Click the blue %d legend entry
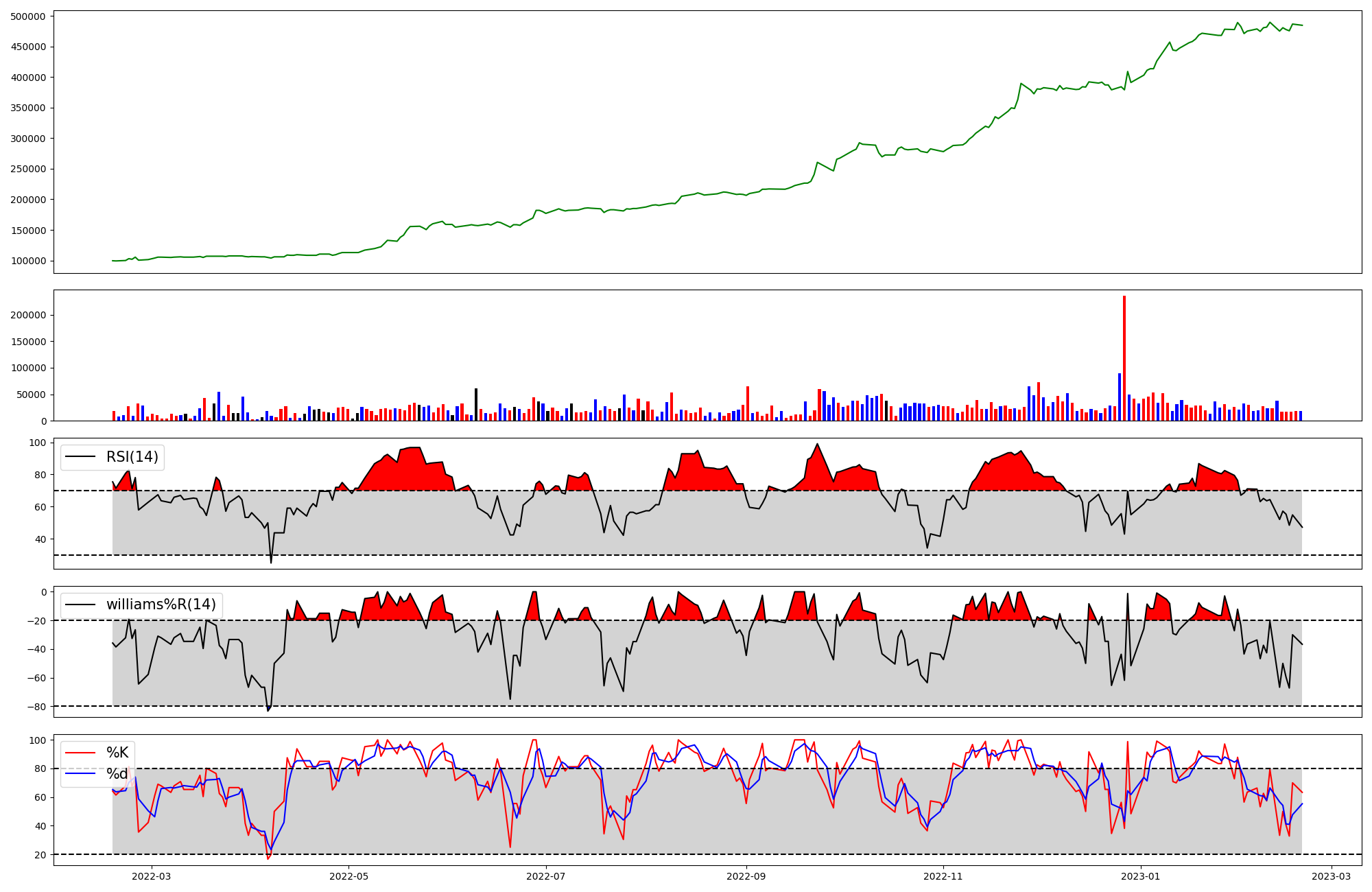 click(x=117, y=774)
